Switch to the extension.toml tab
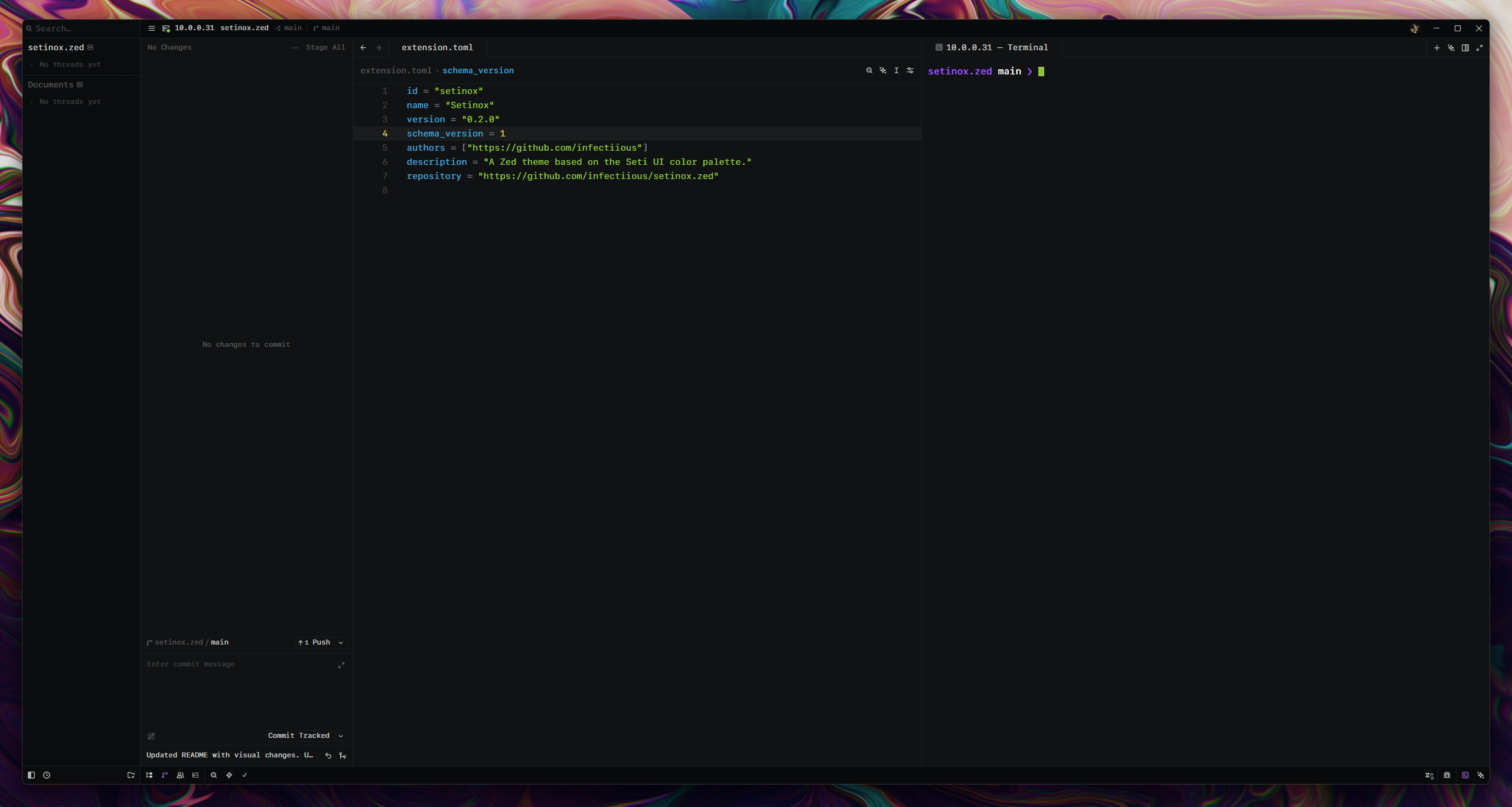The image size is (1512, 807). tap(437, 47)
